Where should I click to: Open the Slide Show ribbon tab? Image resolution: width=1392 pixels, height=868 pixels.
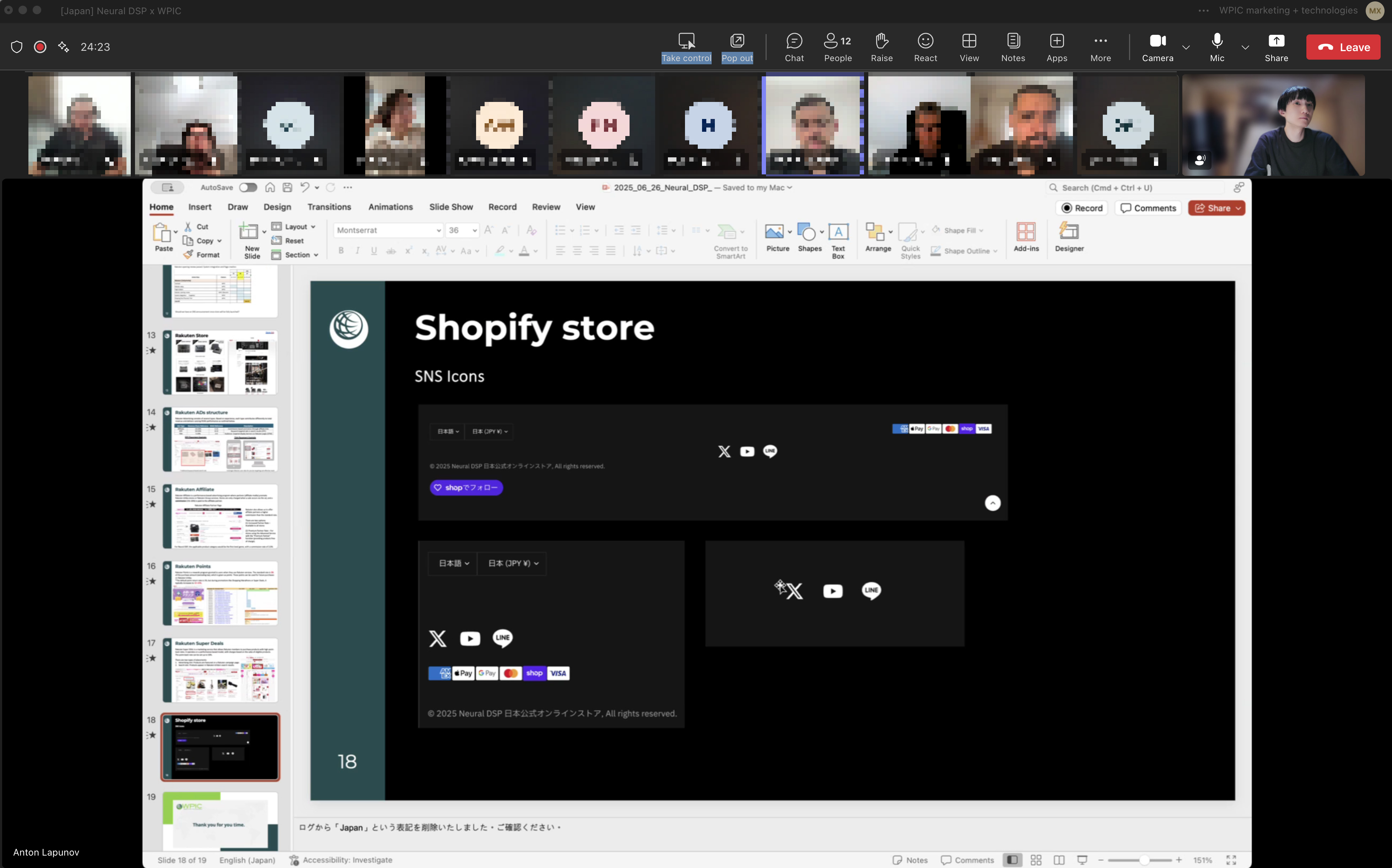pos(451,207)
